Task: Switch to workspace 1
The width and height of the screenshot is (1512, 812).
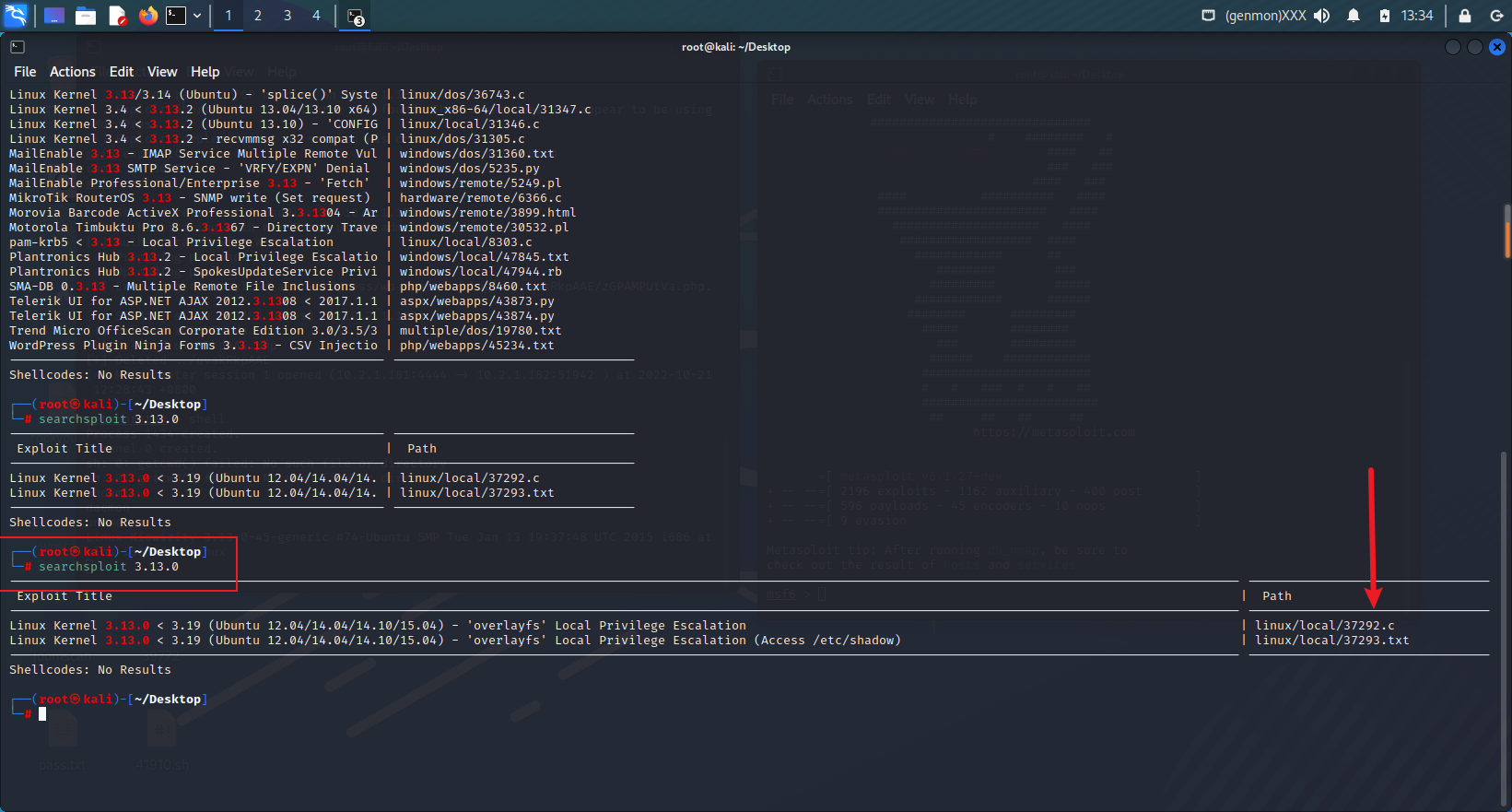Action: 229,16
